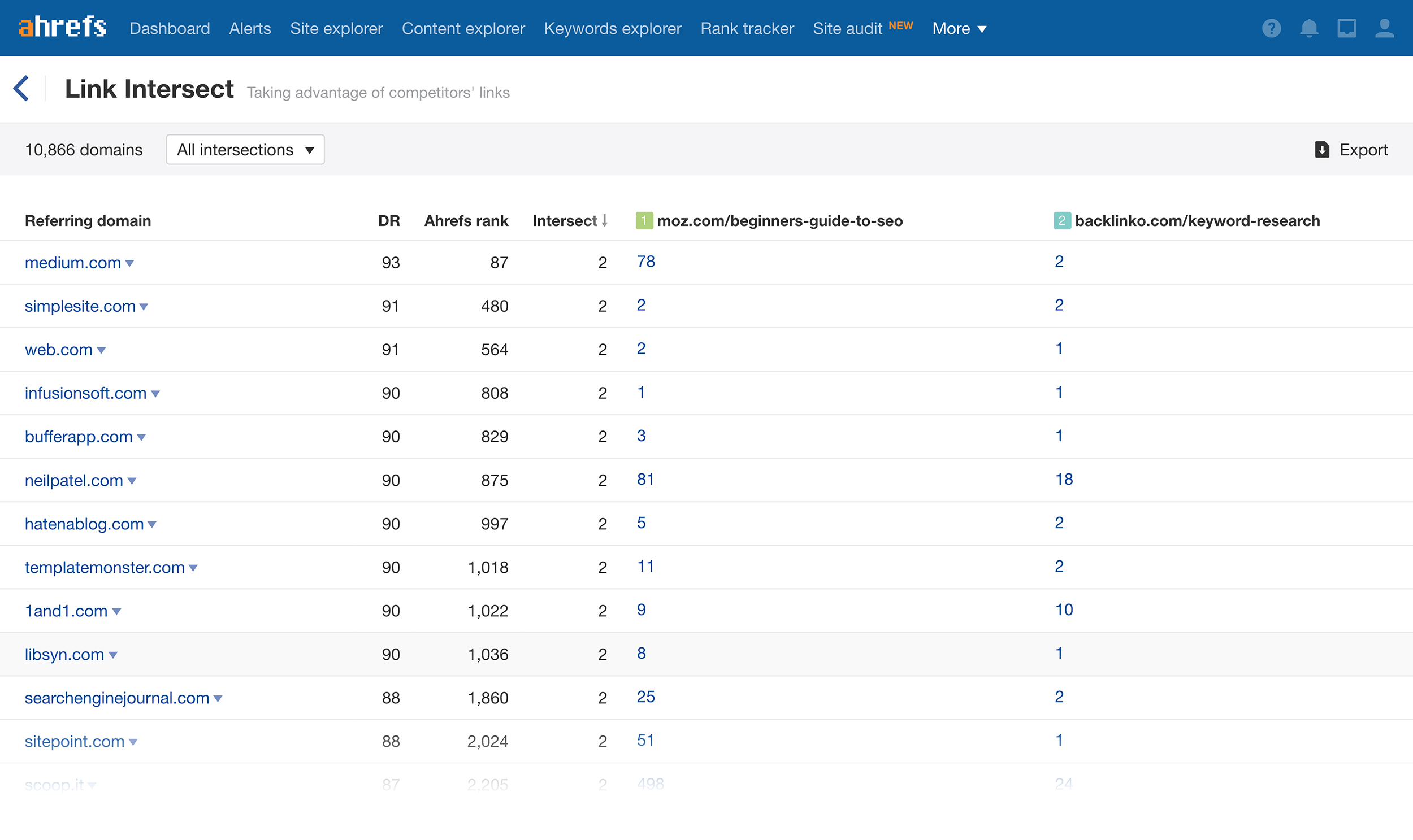1413x840 pixels.
Task: Open 8 moz links for libsyn.com
Action: click(x=641, y=653)
